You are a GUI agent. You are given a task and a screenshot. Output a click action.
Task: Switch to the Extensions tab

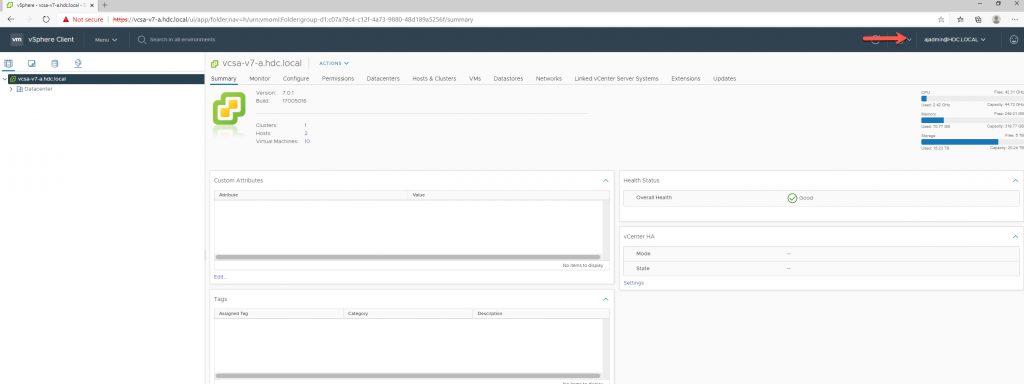686,78
